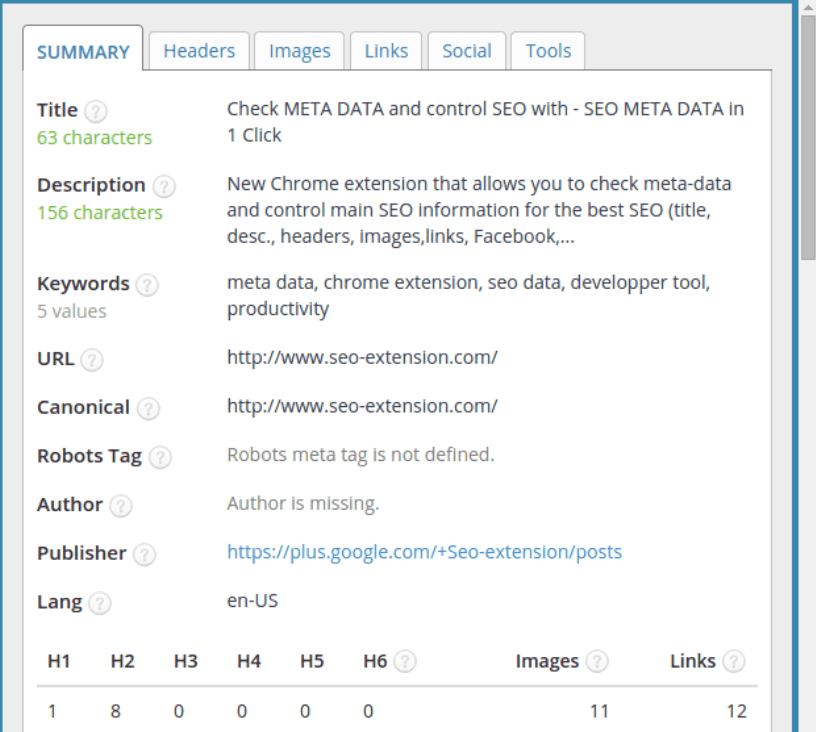Select the Links tab

tap(386, 51)
